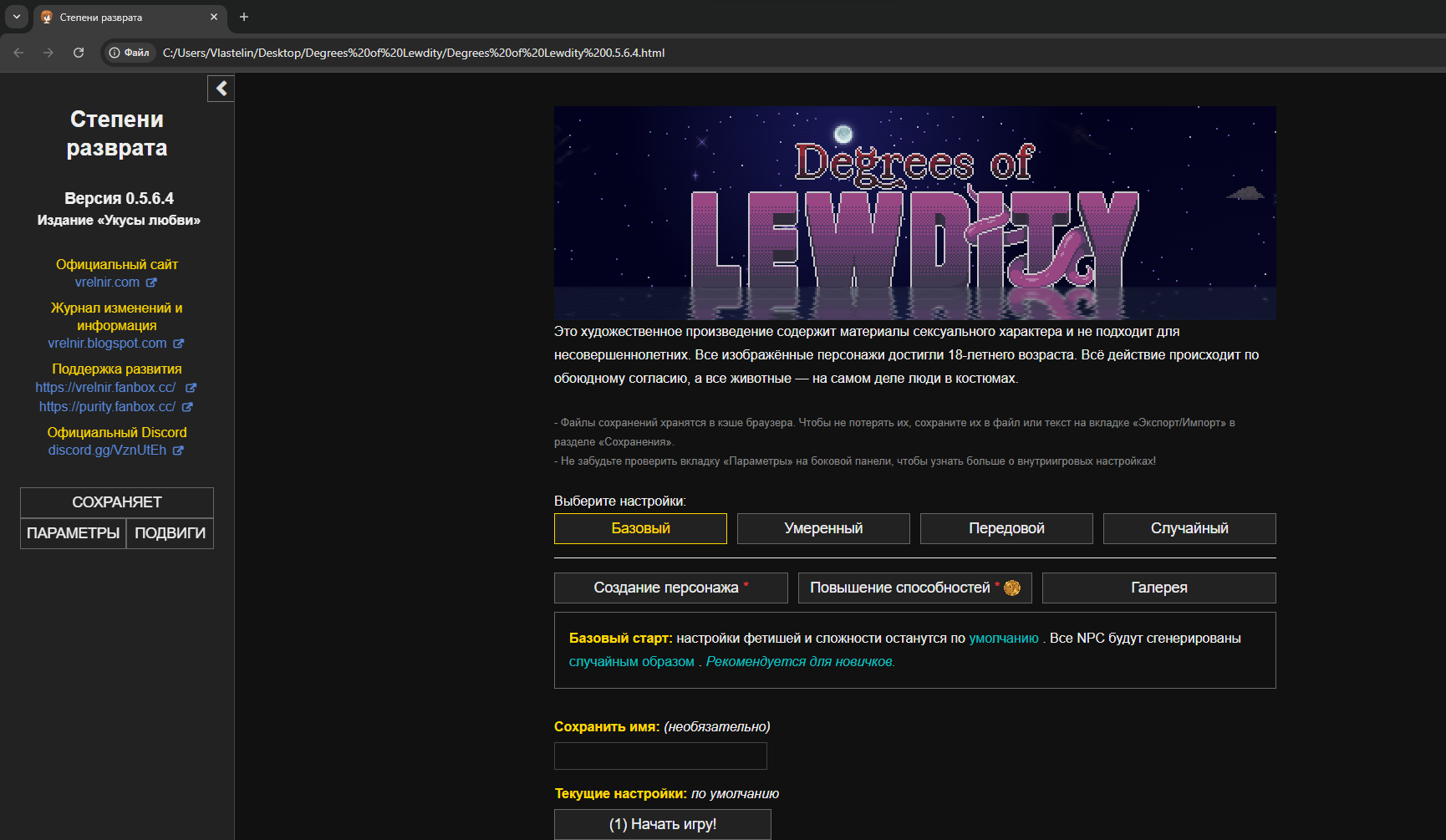Select the Умеренный settings preset
Screen dimensions: 1446x840
click(823, 528)
